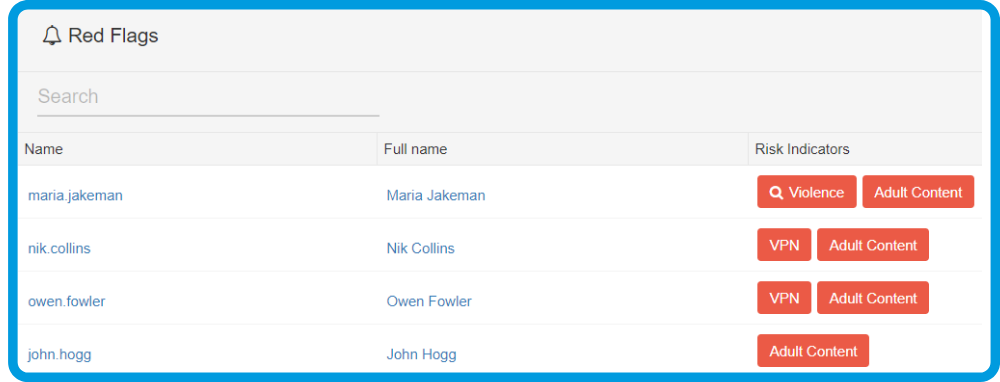Sort by the Name column header
Viewport: 1000px width, 382px height.
(44, 149)
